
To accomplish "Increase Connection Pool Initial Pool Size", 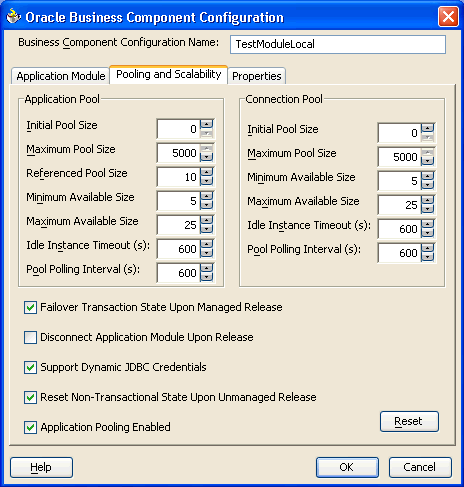I will [x=428, y=128].
